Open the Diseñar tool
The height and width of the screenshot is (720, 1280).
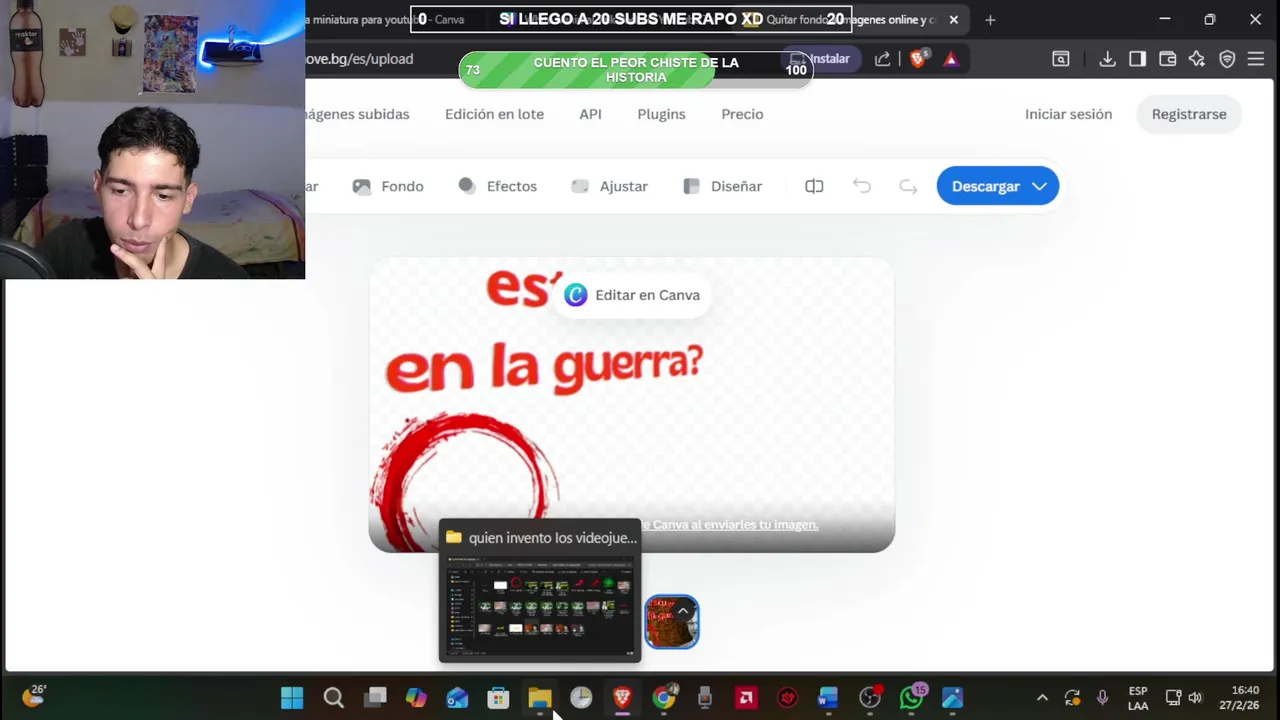pyautogui.click(x=722, y=186)
